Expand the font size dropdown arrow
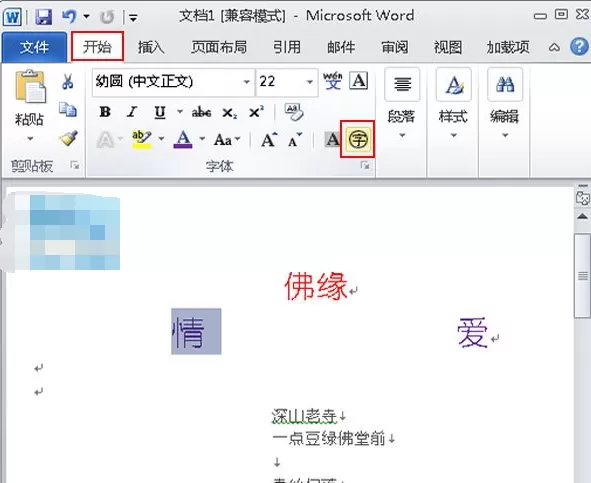Viewport: 591px width, 483px height. tap(310, 82)
